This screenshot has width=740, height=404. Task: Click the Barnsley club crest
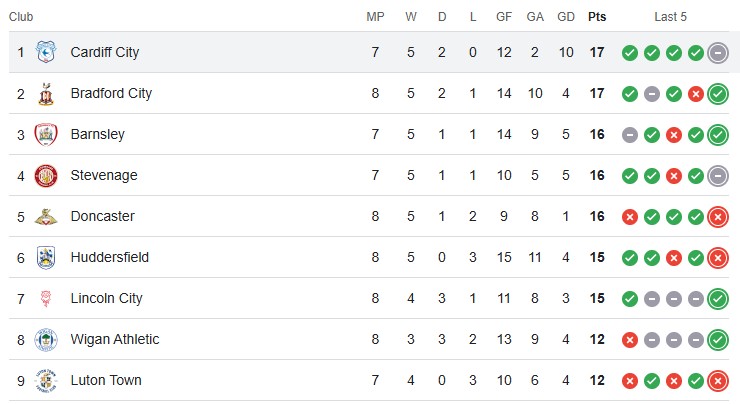(46, 135)
